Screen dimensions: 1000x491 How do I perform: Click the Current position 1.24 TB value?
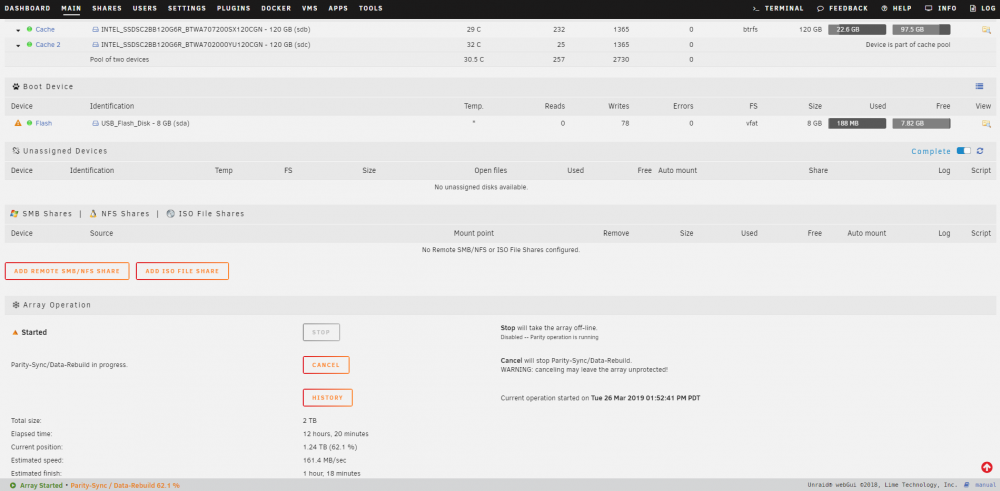(330, 447)
